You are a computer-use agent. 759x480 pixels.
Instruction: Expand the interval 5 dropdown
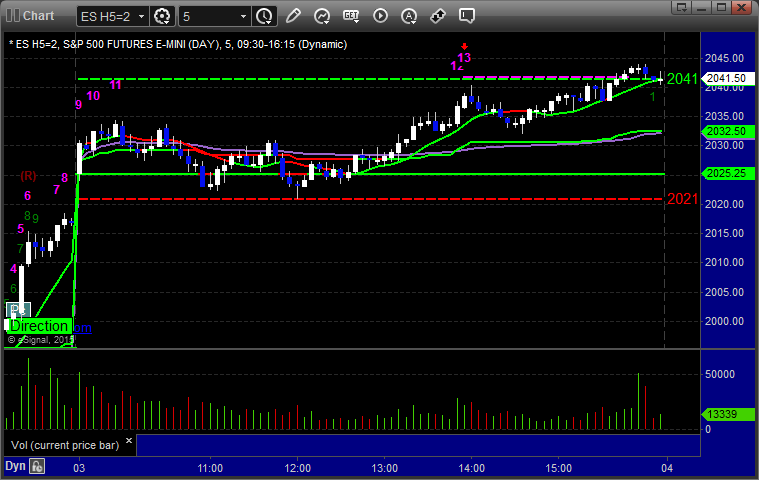pyautogui.click(x=244, y=17)
